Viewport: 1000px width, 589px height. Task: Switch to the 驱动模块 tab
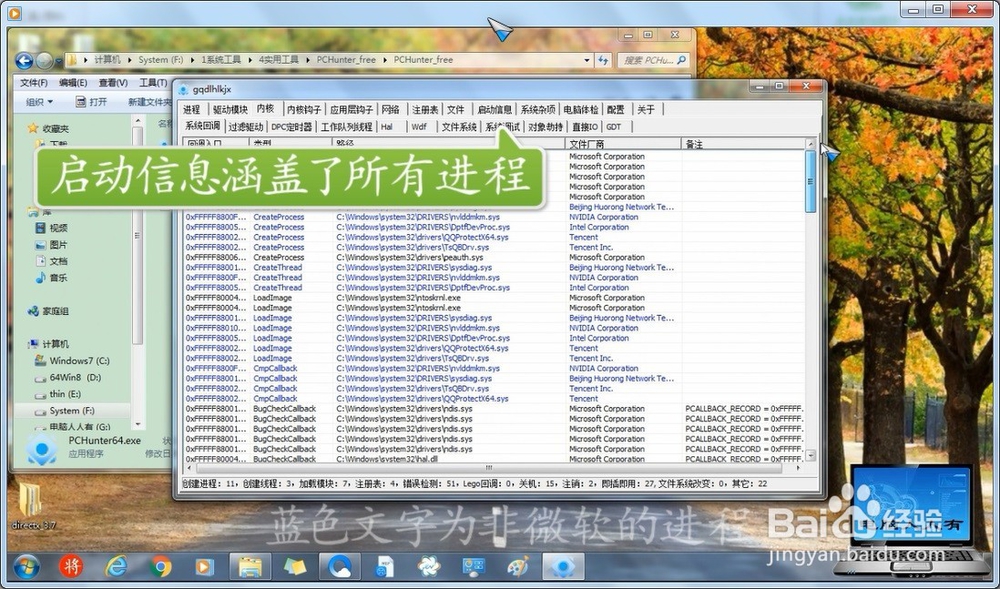(x=230, y=110)
